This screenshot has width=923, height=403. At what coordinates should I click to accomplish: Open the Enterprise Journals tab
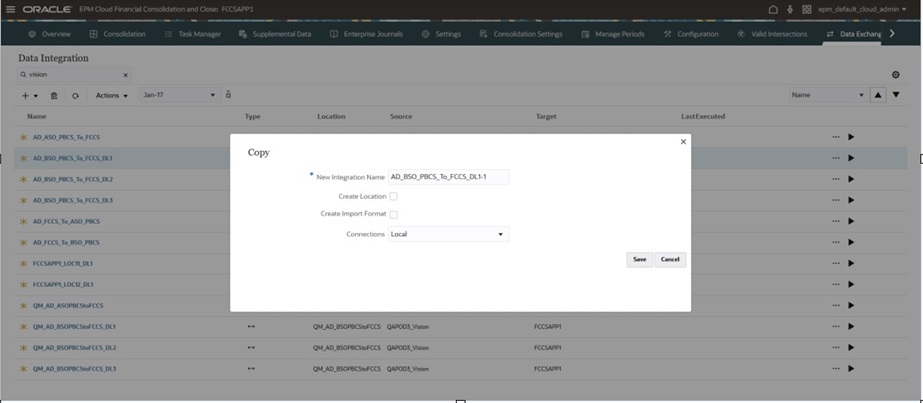366,34
